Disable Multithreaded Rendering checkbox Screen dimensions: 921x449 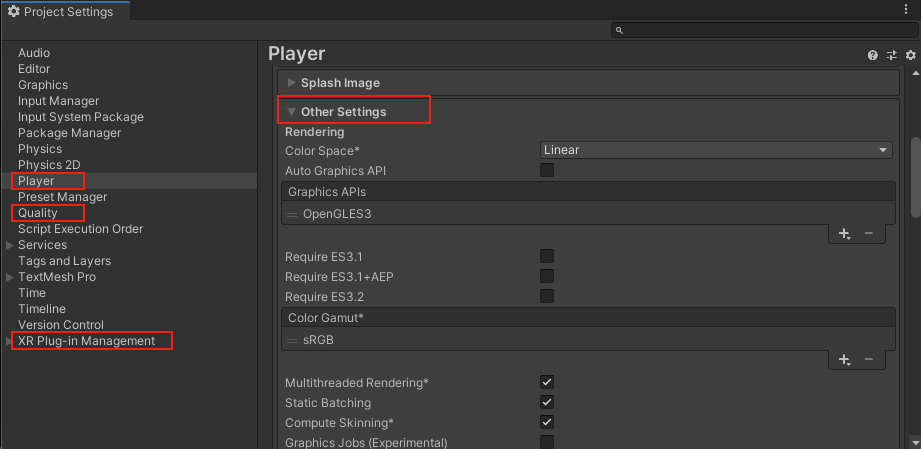[x=547, y=383]
